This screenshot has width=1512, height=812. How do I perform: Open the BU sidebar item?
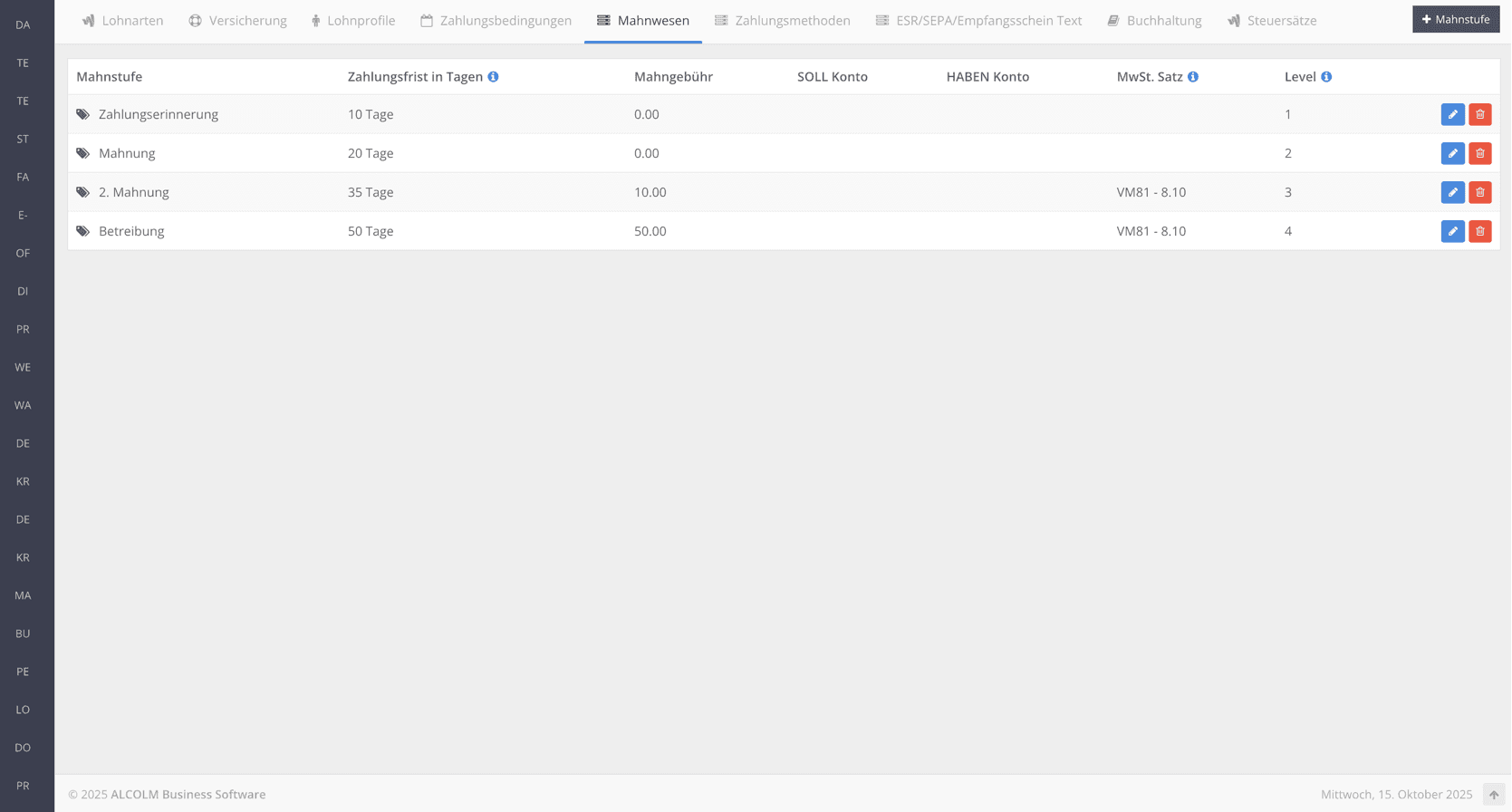[x=23, y=633]
